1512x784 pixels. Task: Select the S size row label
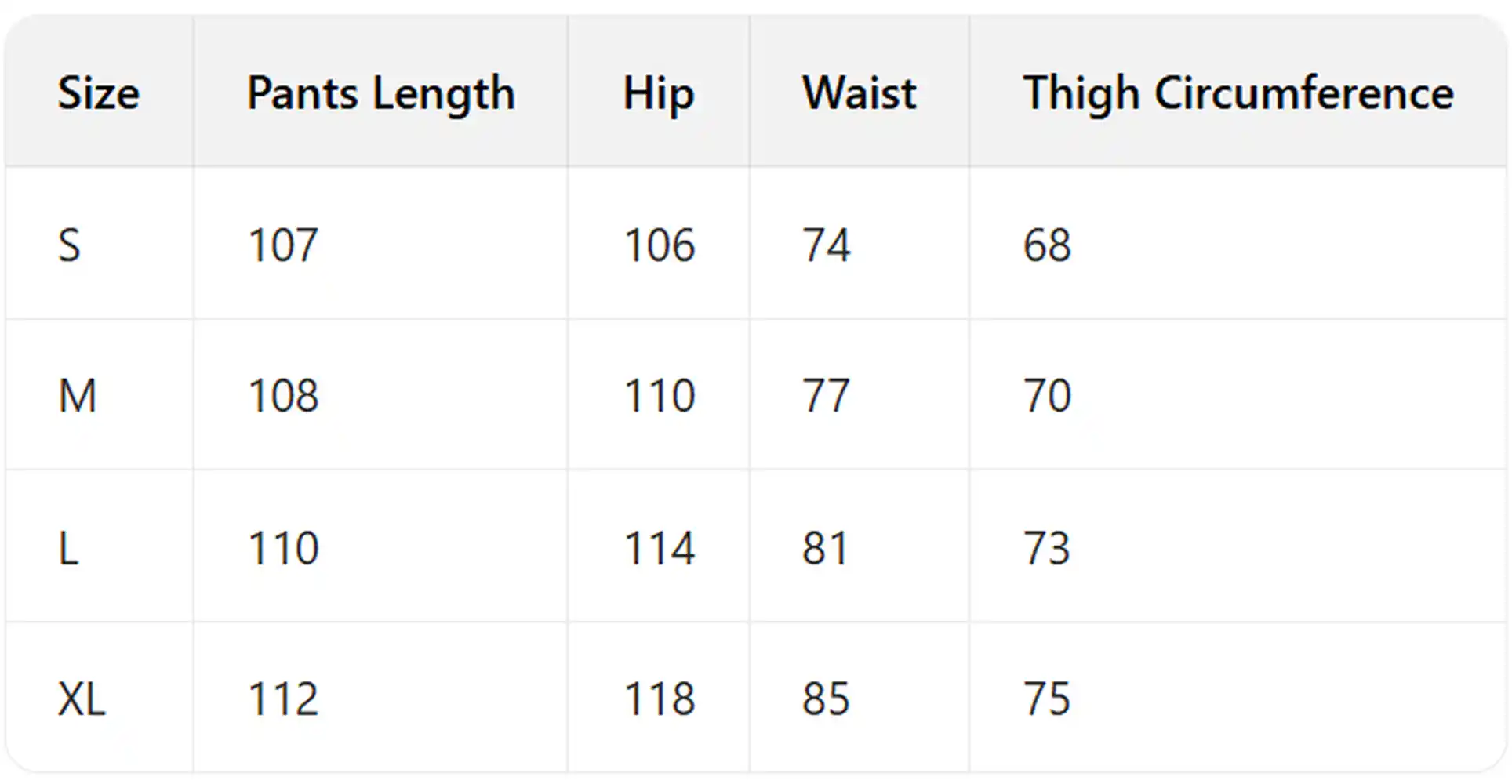tap(70, 245)
